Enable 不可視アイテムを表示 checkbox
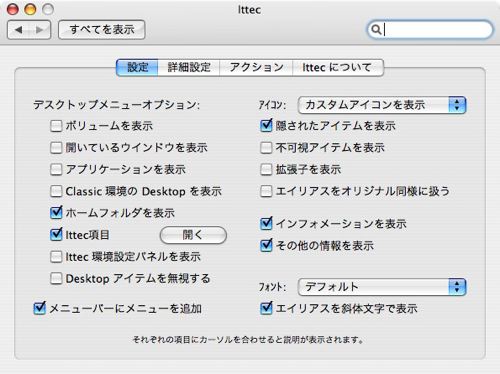 coord(266,148)
